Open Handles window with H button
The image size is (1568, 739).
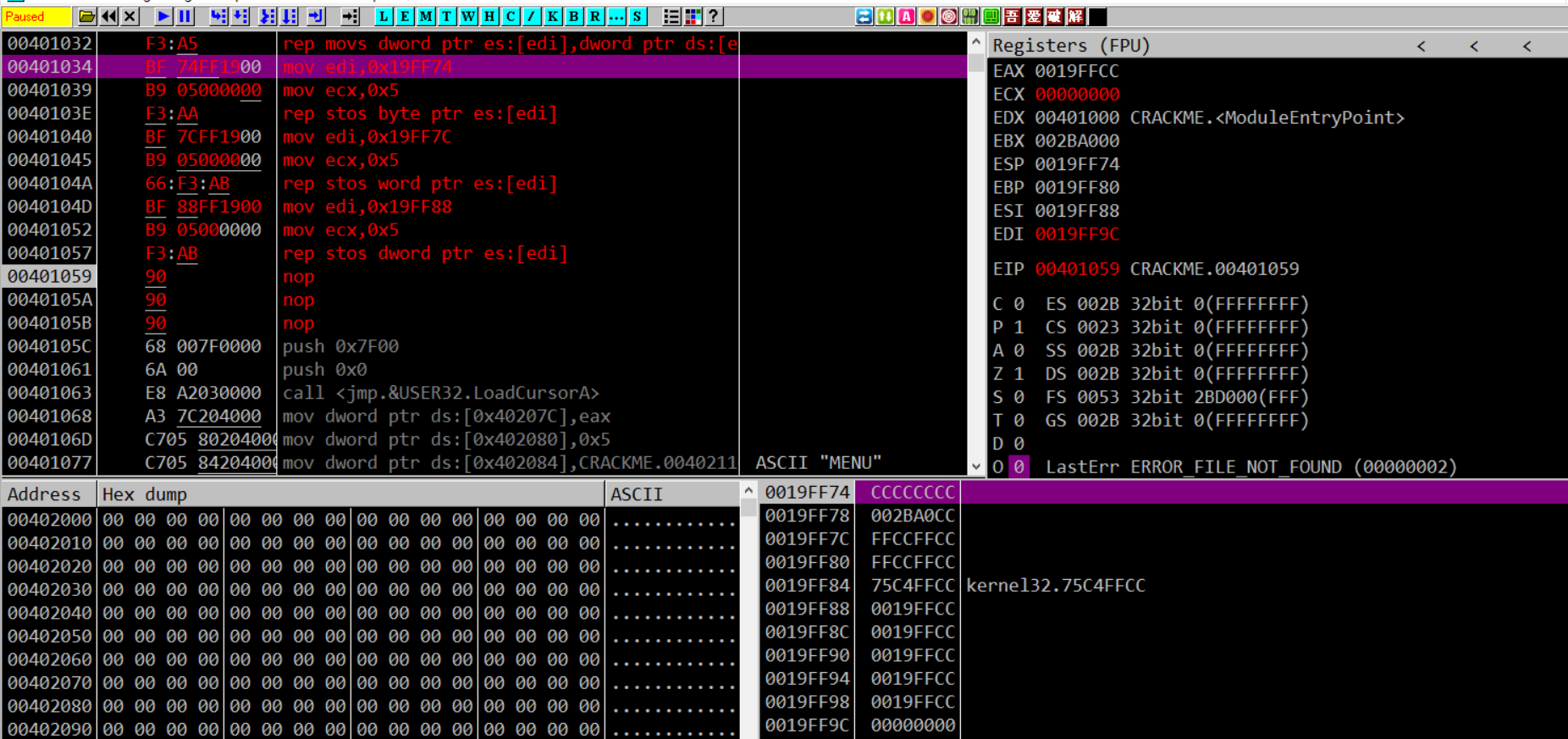489,16
